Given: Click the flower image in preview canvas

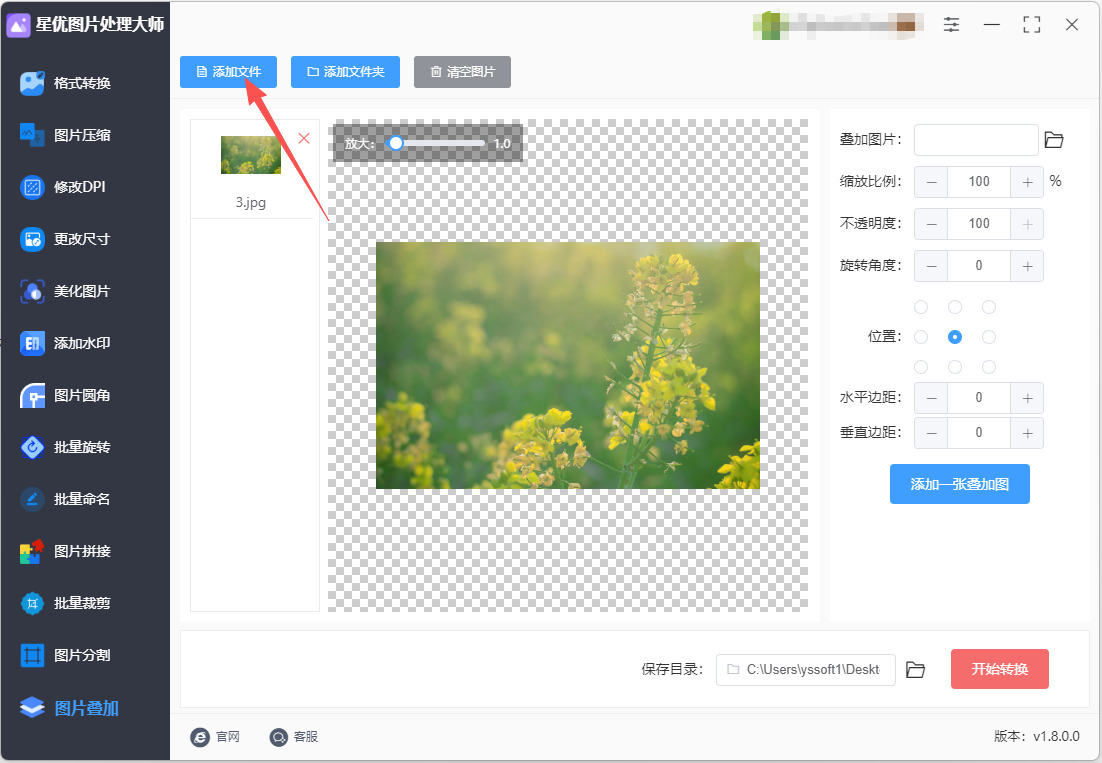Looking at the screenshot, I should 568,365.
